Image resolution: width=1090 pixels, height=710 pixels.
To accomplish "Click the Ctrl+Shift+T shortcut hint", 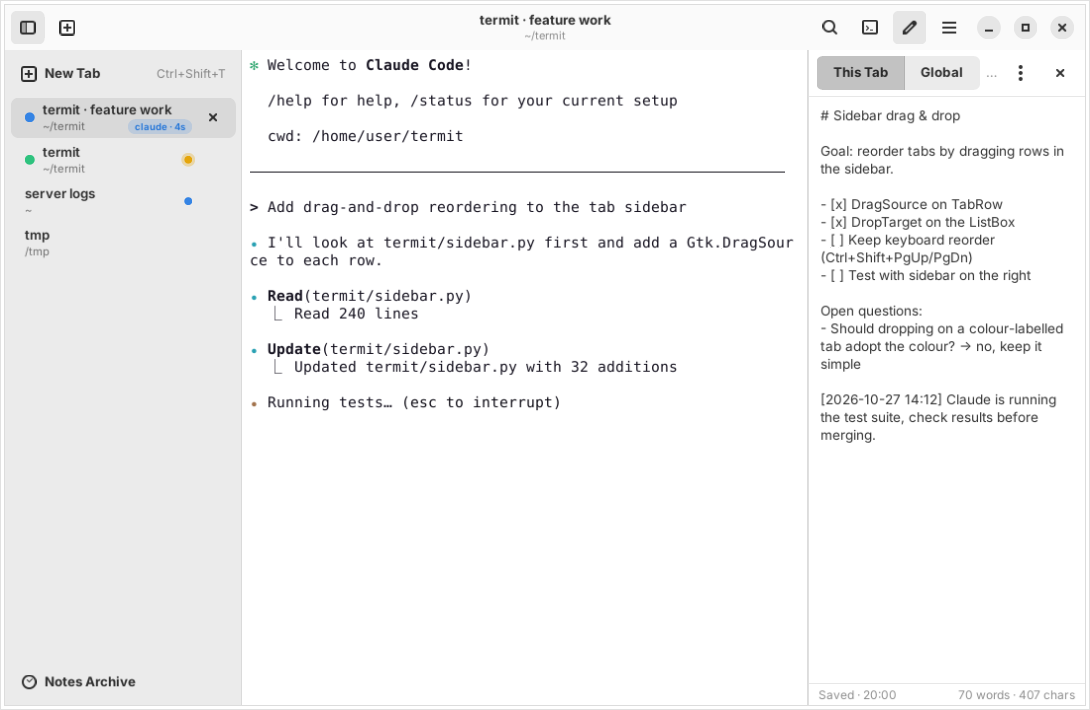I will [x=190, y=74].
